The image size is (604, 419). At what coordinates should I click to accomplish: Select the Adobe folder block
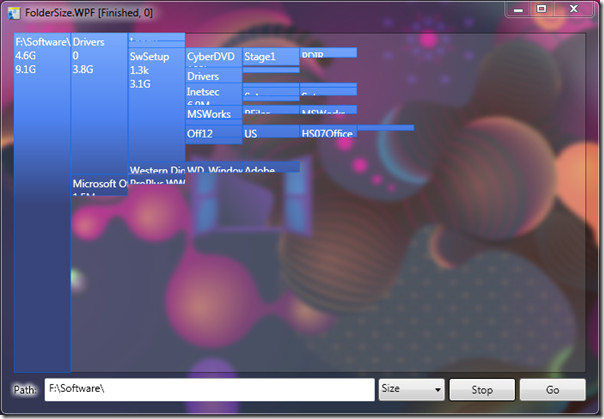click(x=271, y=168)
